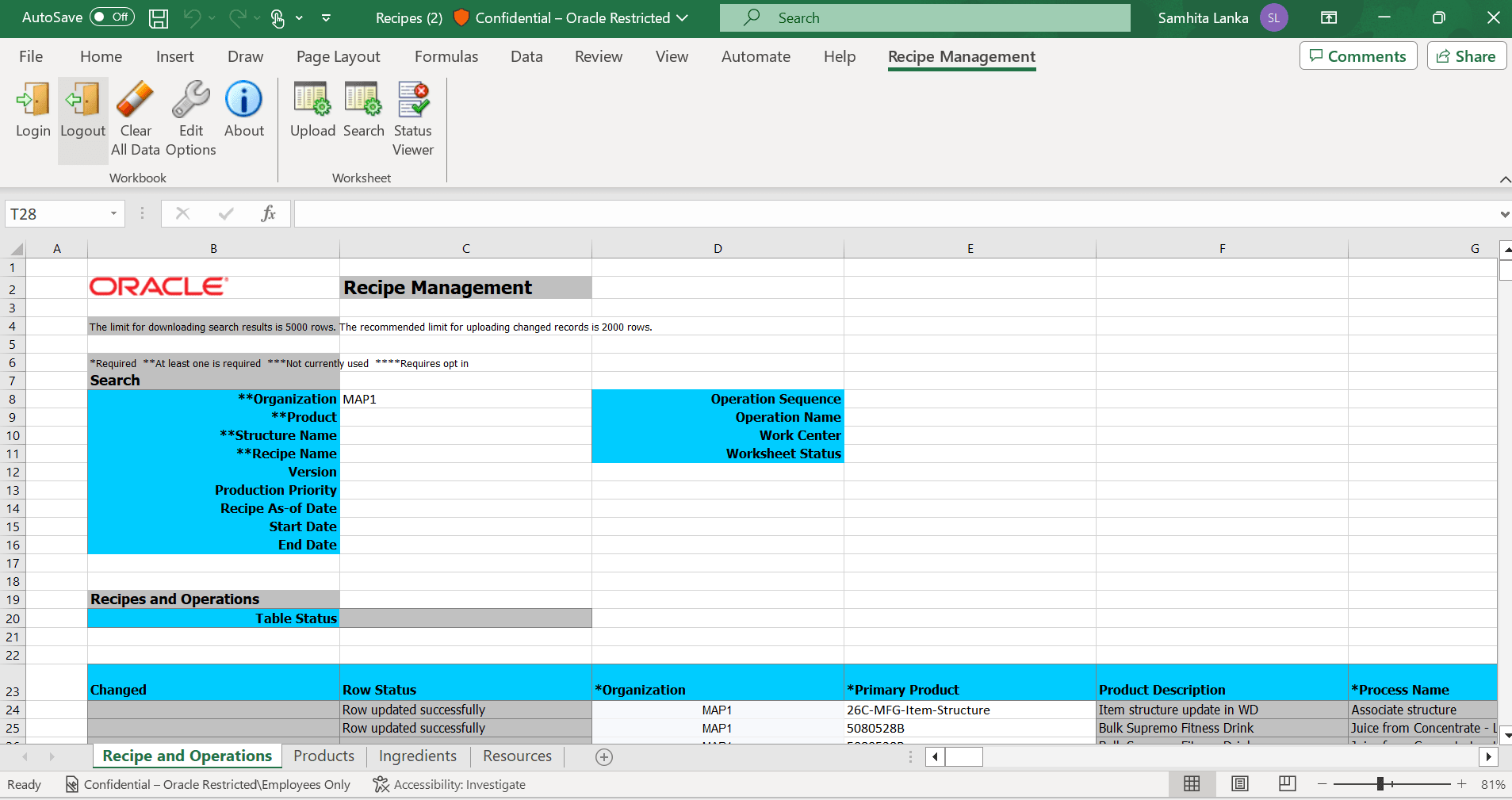
Task: Click the Organization value cell MAP1
Action: pyautogui.click(x=465, y=399)
